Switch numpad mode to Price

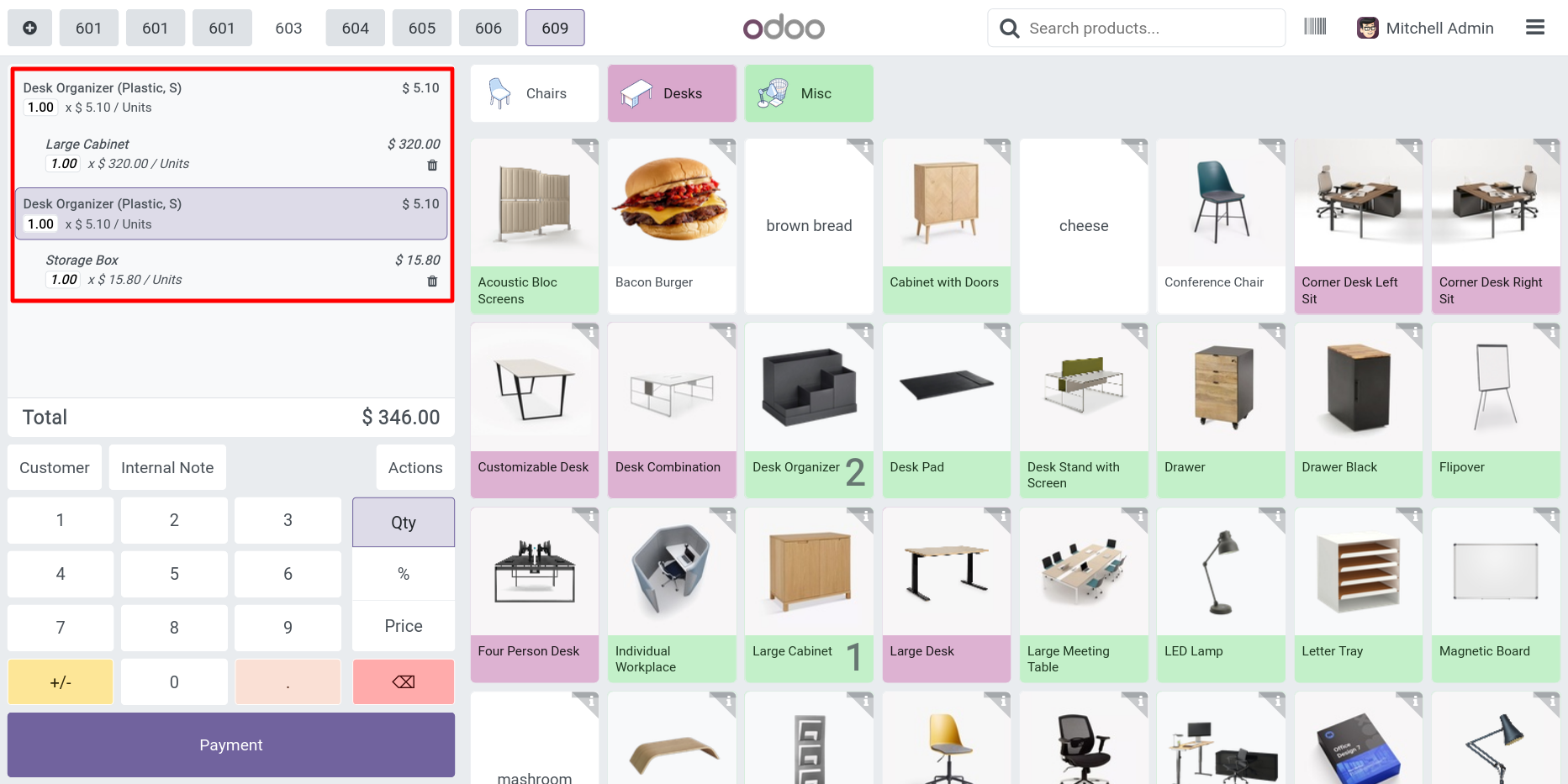pos(404,626)
